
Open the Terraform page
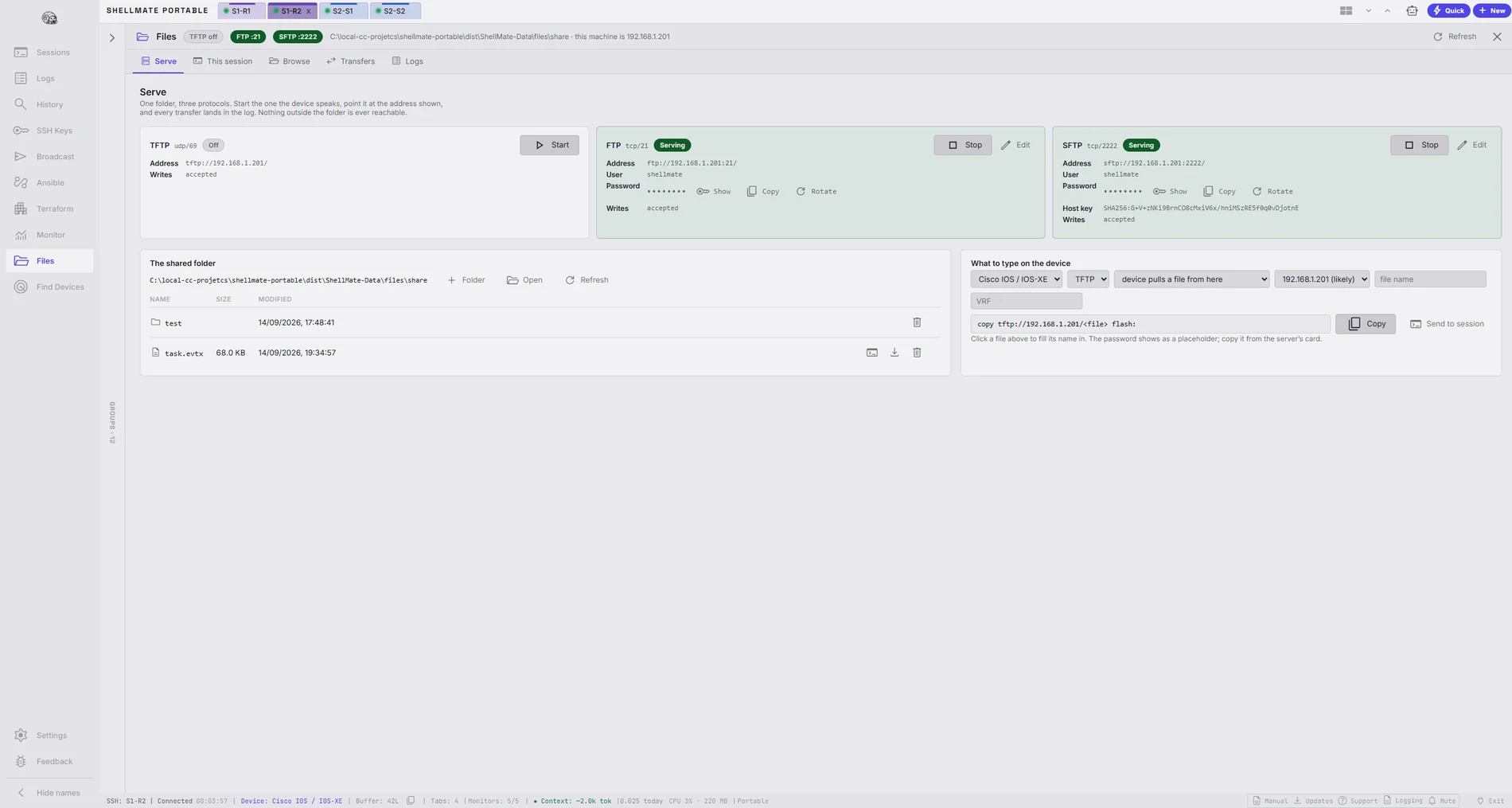pyautogui.click(x=49, y=209)
